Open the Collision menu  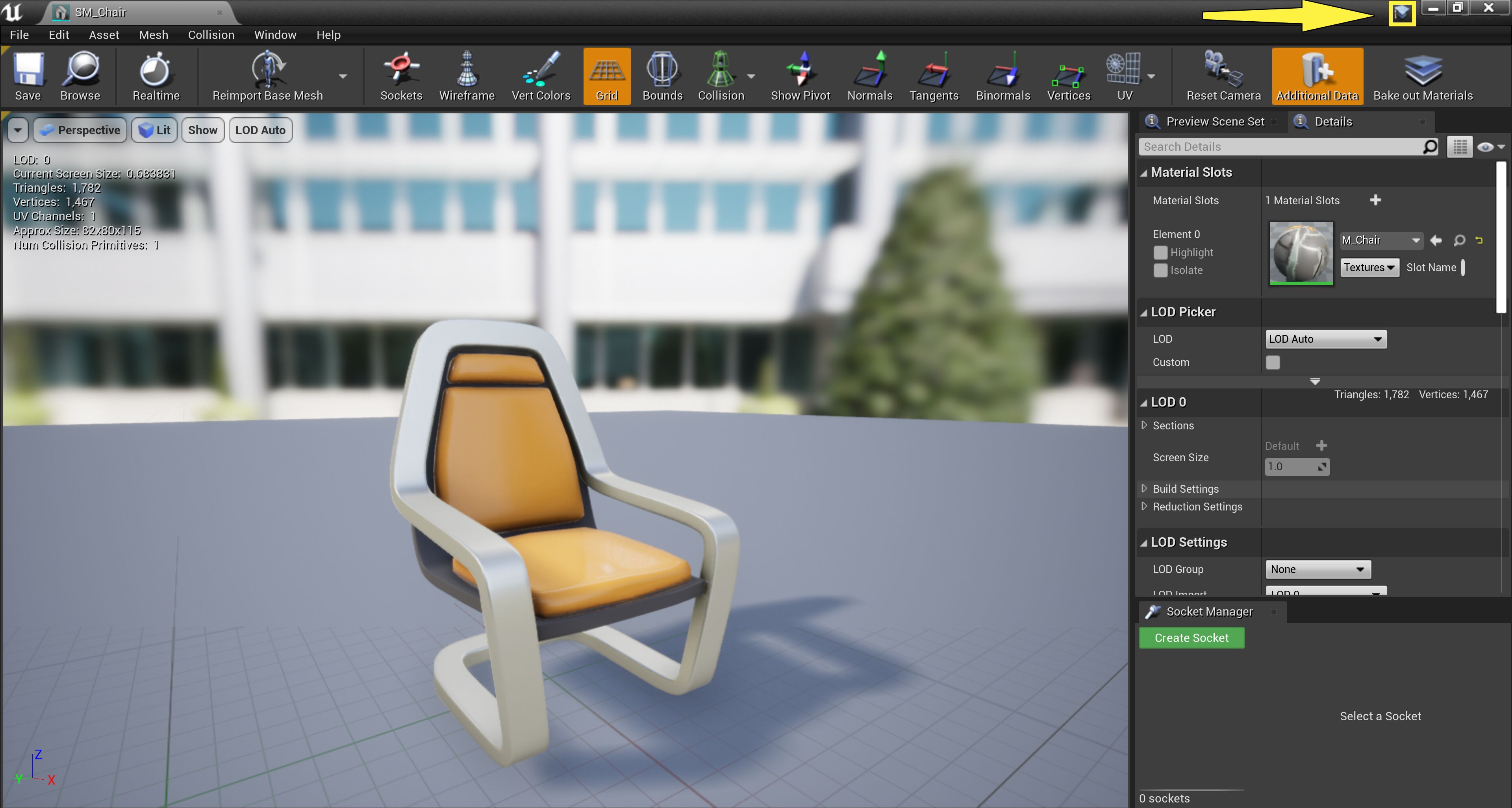(211, 35)
